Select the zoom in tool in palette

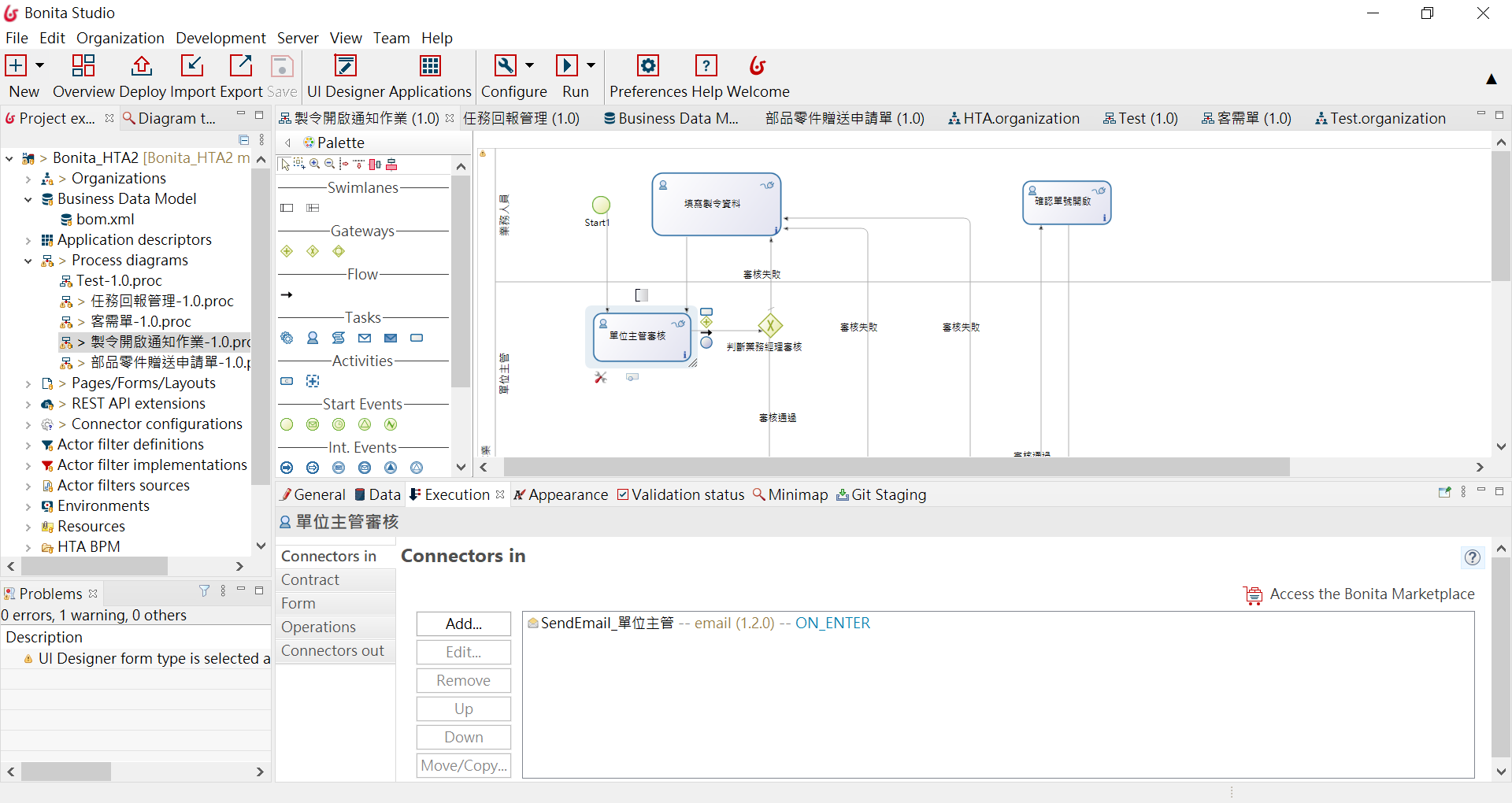point(314,164)
